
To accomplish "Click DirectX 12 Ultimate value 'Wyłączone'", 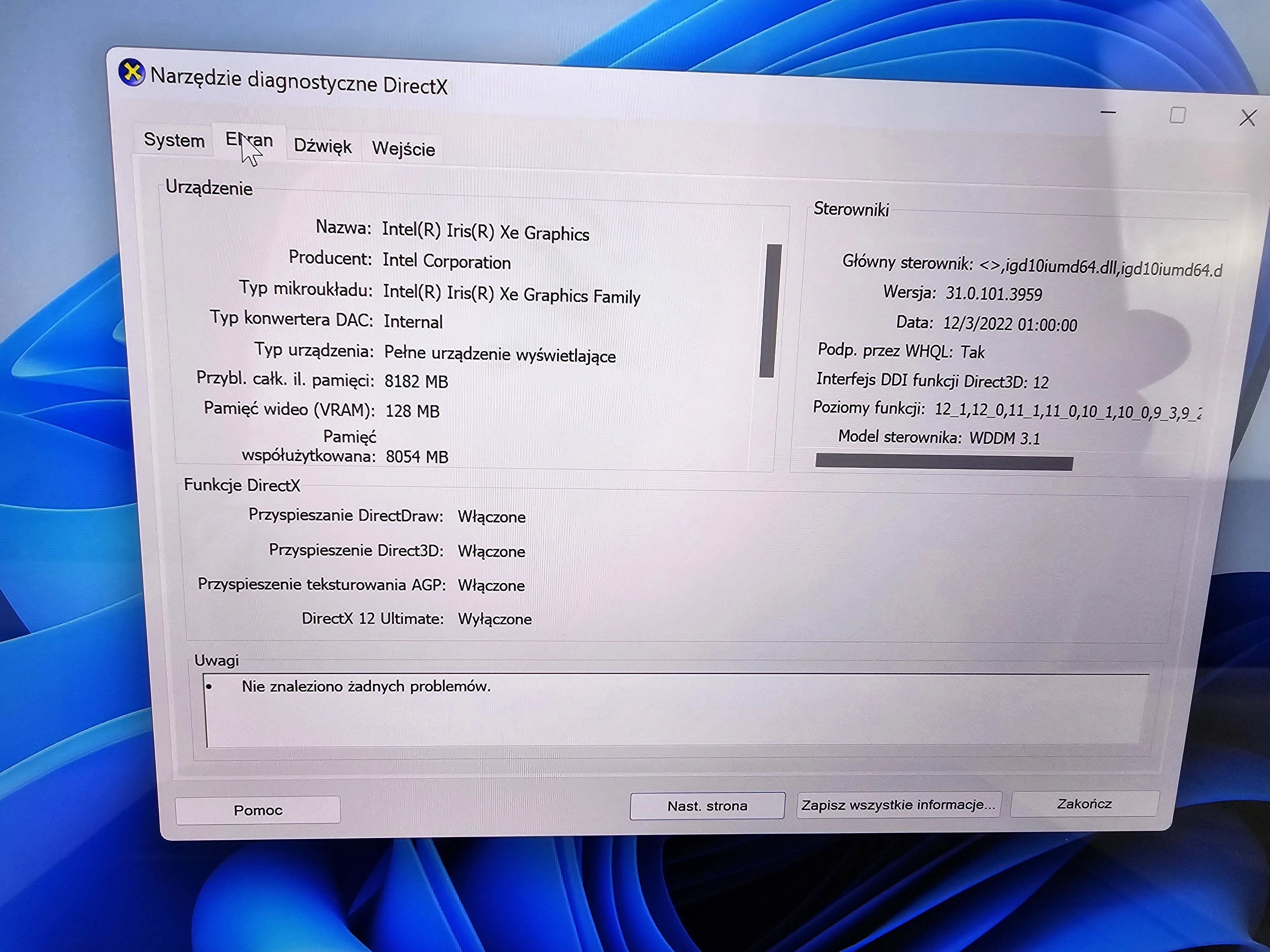I will (x=495, y=619).
